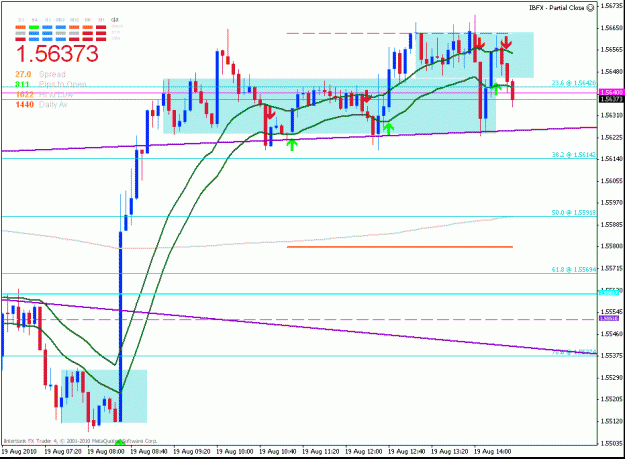This screenshot has height=459, width=625.
Task: Click the green up arrow near 14:00
Action: coord(495,88)
